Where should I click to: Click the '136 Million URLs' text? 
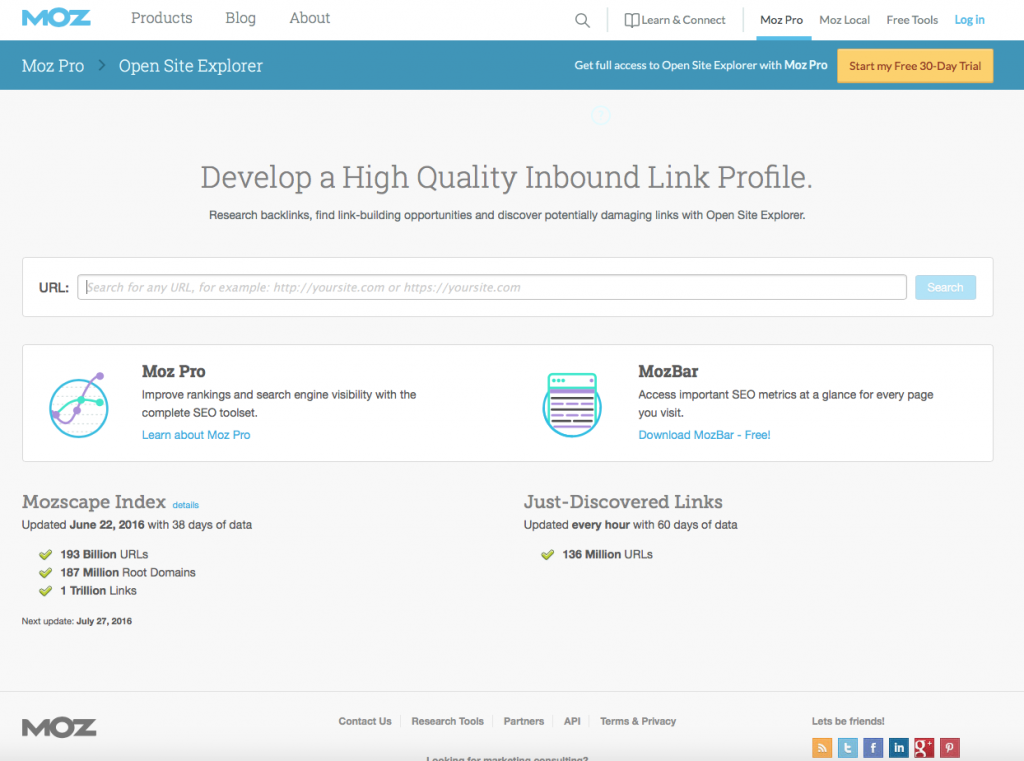(x=607, y=555)
